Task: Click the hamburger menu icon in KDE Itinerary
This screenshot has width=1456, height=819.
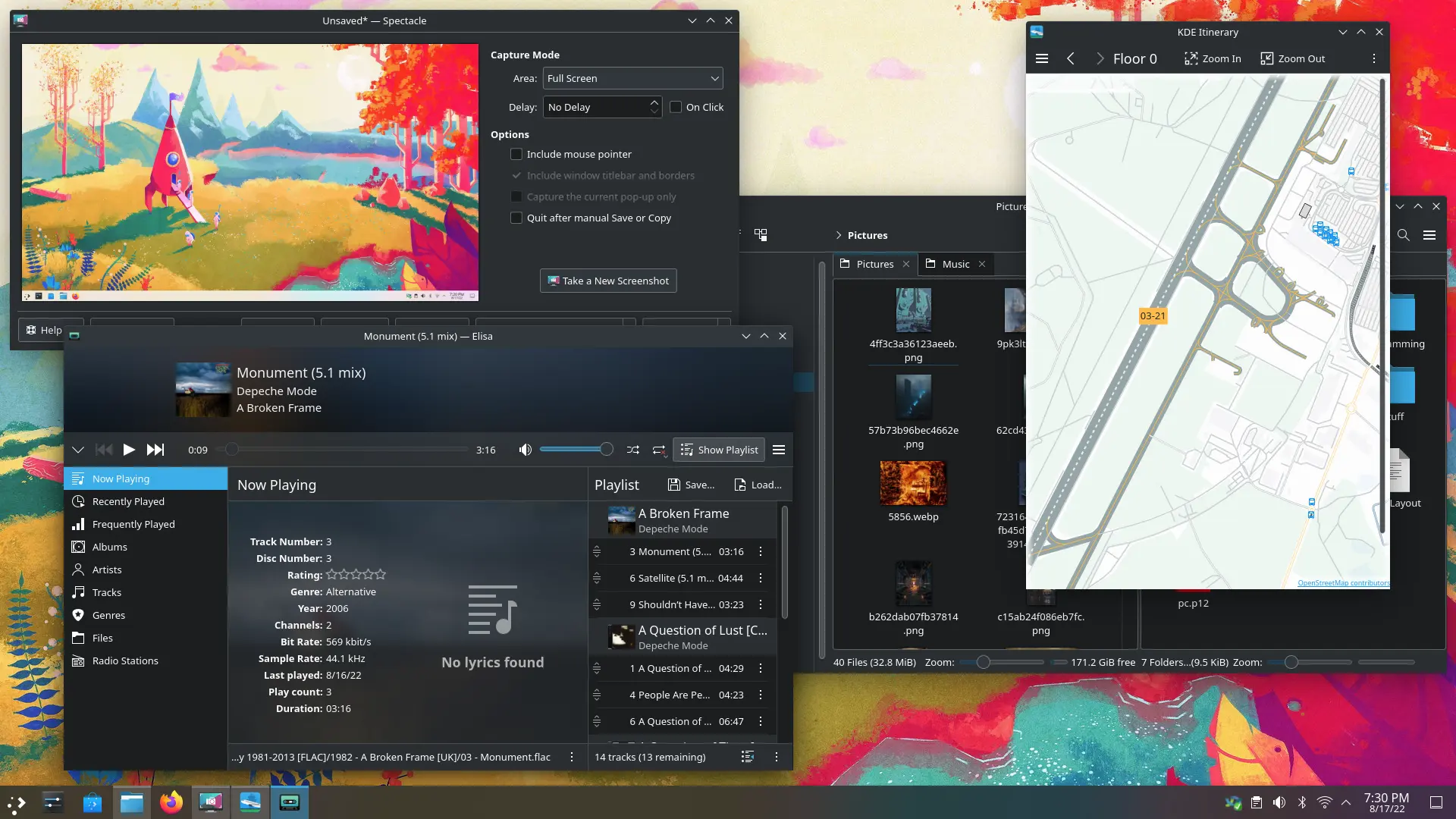Action: click(1041, 58)
